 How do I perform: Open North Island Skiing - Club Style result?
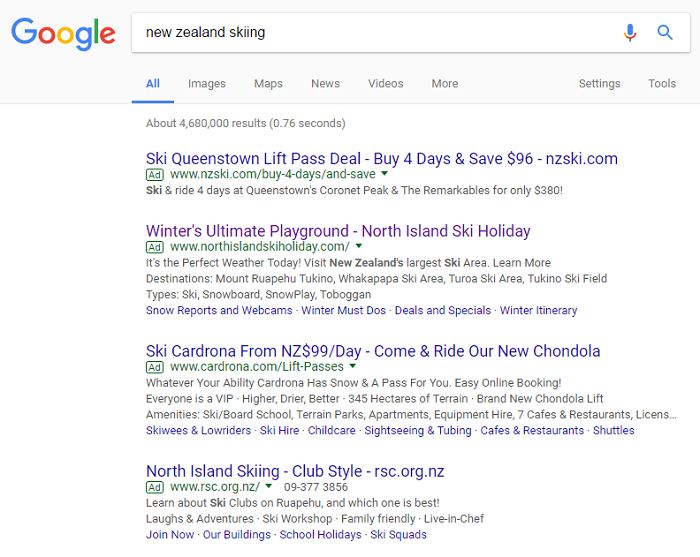295,471
